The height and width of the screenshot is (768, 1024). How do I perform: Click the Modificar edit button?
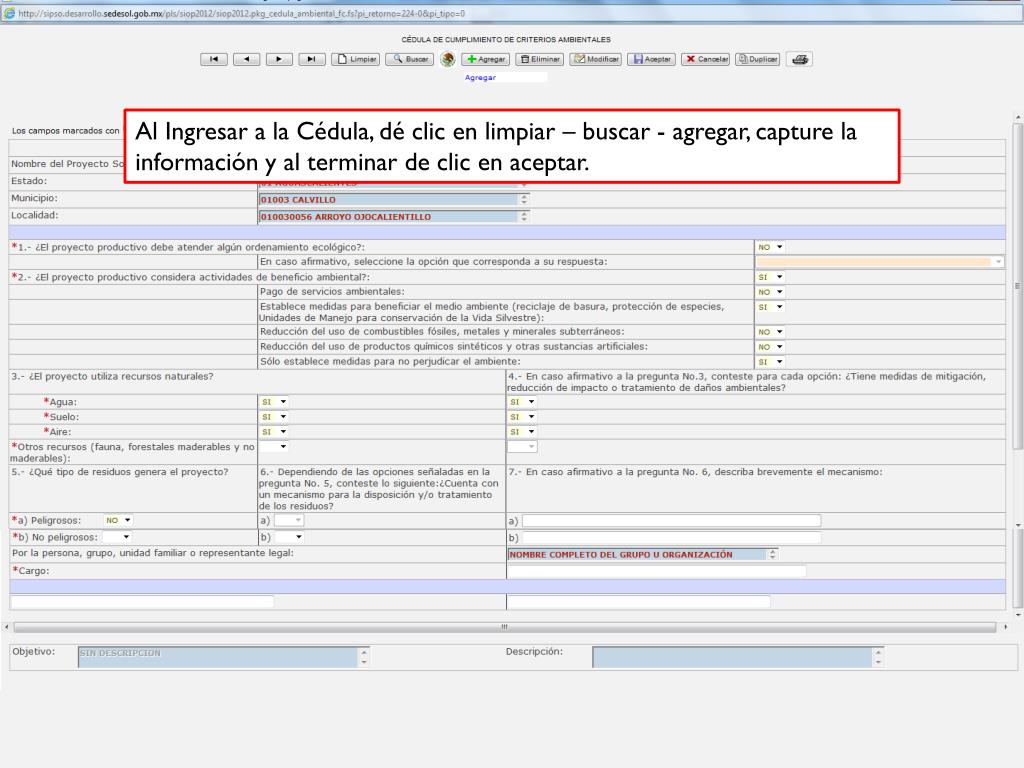[596, 59]
